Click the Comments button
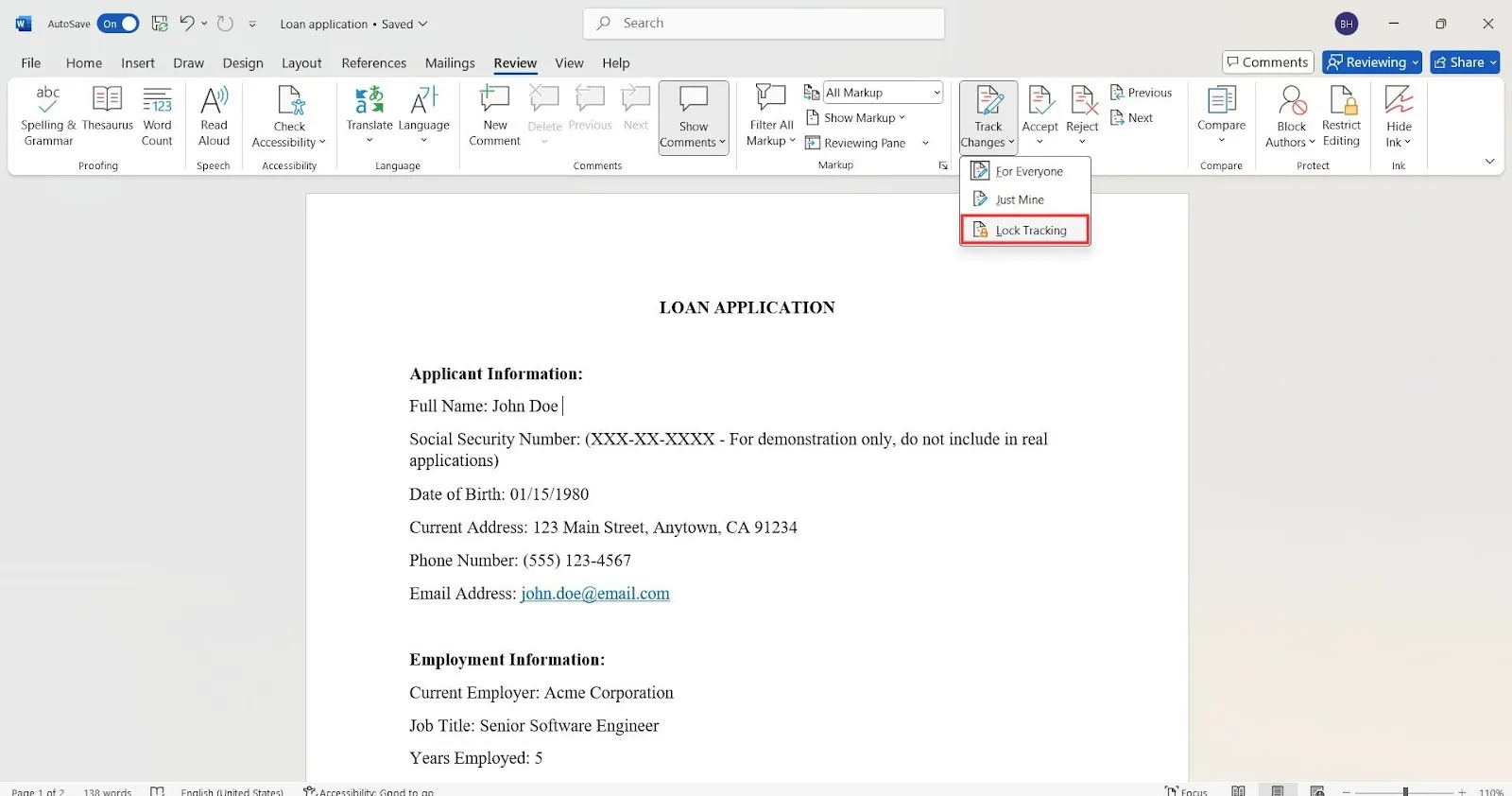Screen dimensions: 1512x796 pos(1268,62)
